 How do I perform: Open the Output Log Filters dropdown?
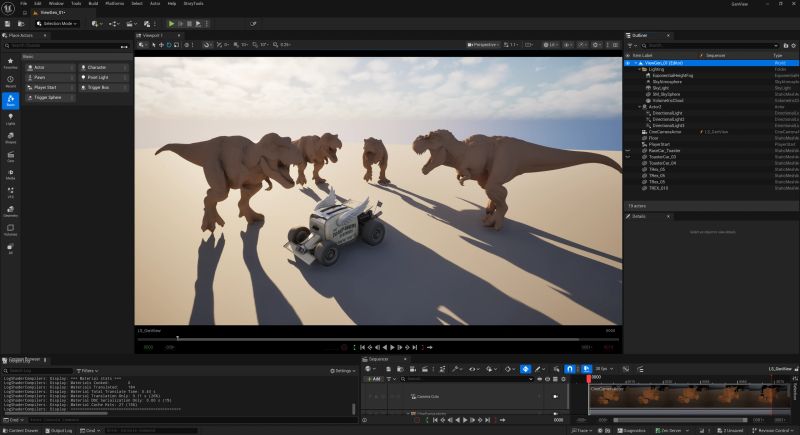(x=87, y=371)
